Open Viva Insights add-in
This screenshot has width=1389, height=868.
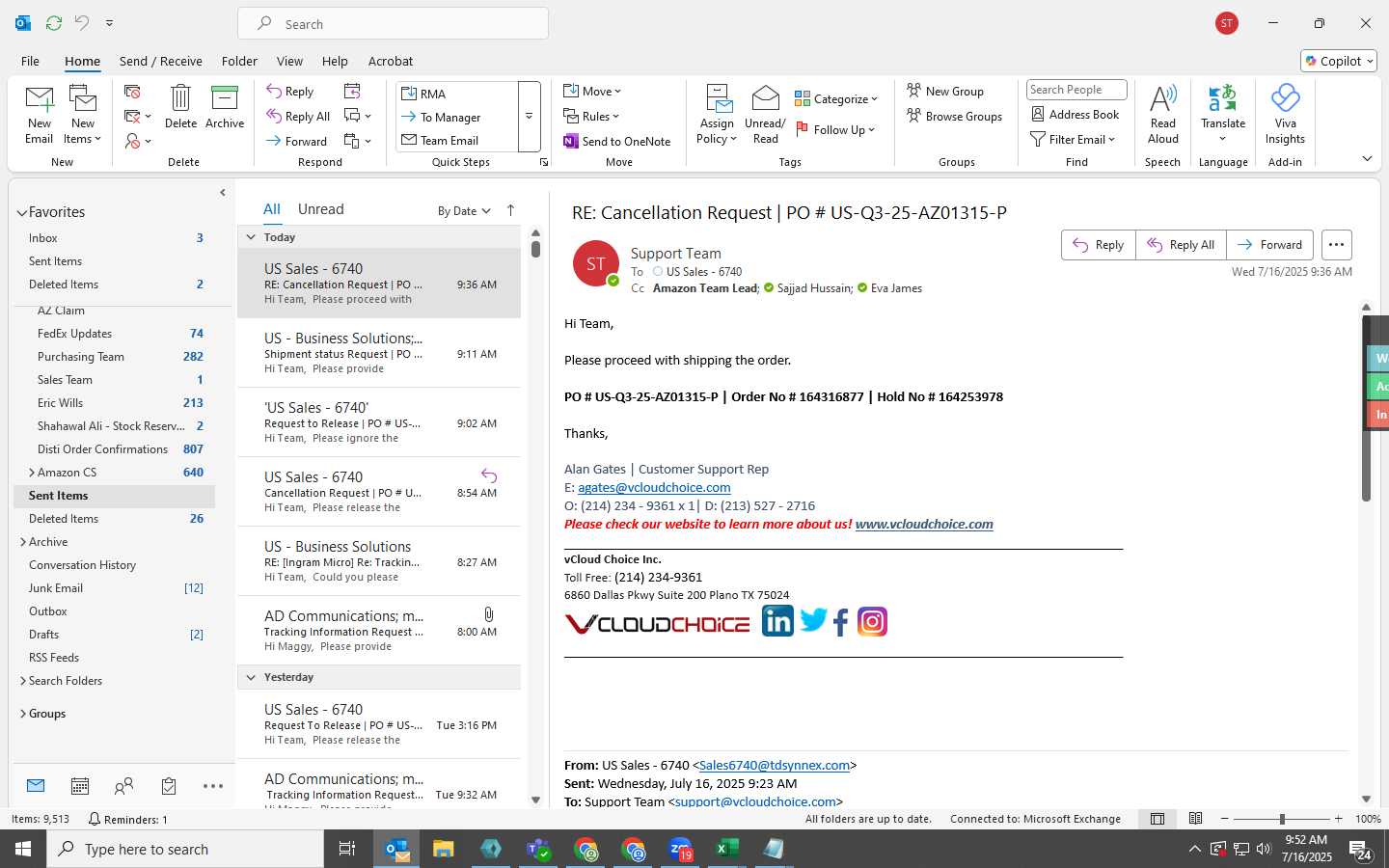pos(1285,114)
